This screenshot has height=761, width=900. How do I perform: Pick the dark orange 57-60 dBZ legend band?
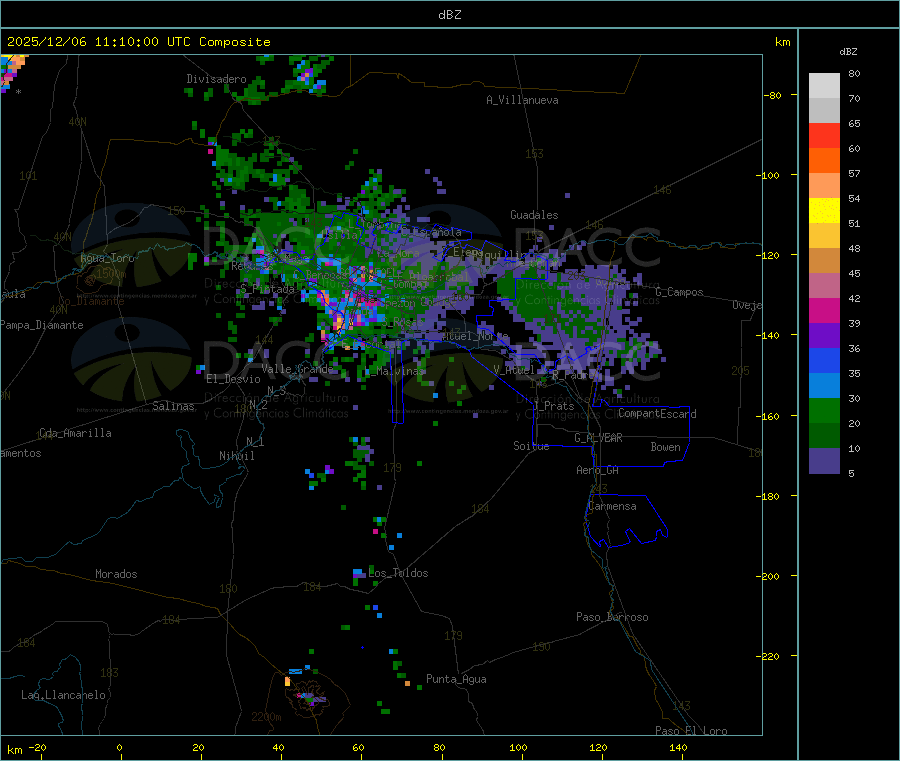pos(824,161)
